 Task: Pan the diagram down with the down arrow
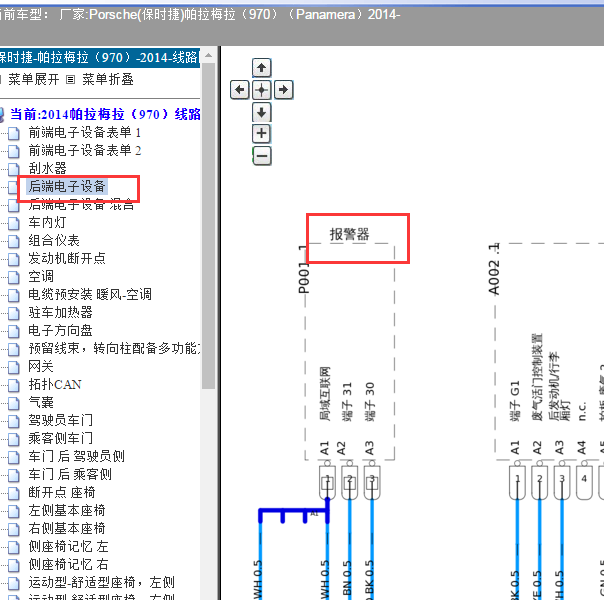click(x=262, y=112)
